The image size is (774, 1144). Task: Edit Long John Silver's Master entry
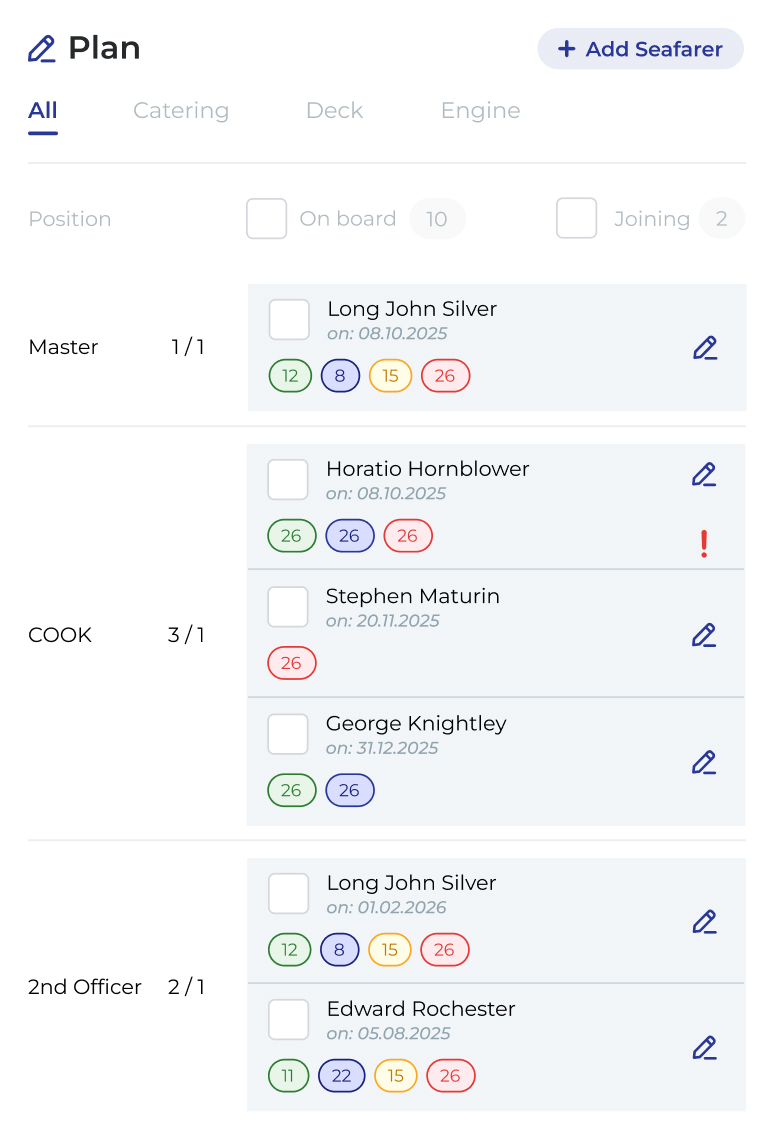point(705,348)
